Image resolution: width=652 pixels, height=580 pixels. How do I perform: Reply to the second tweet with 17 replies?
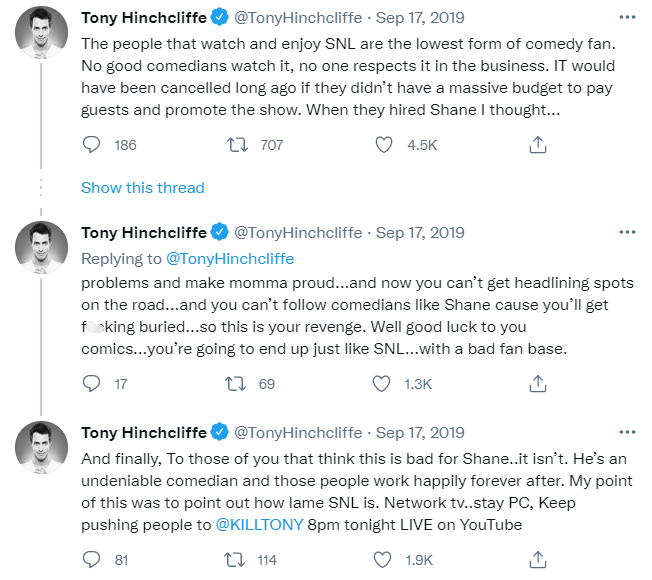[92, 384]
